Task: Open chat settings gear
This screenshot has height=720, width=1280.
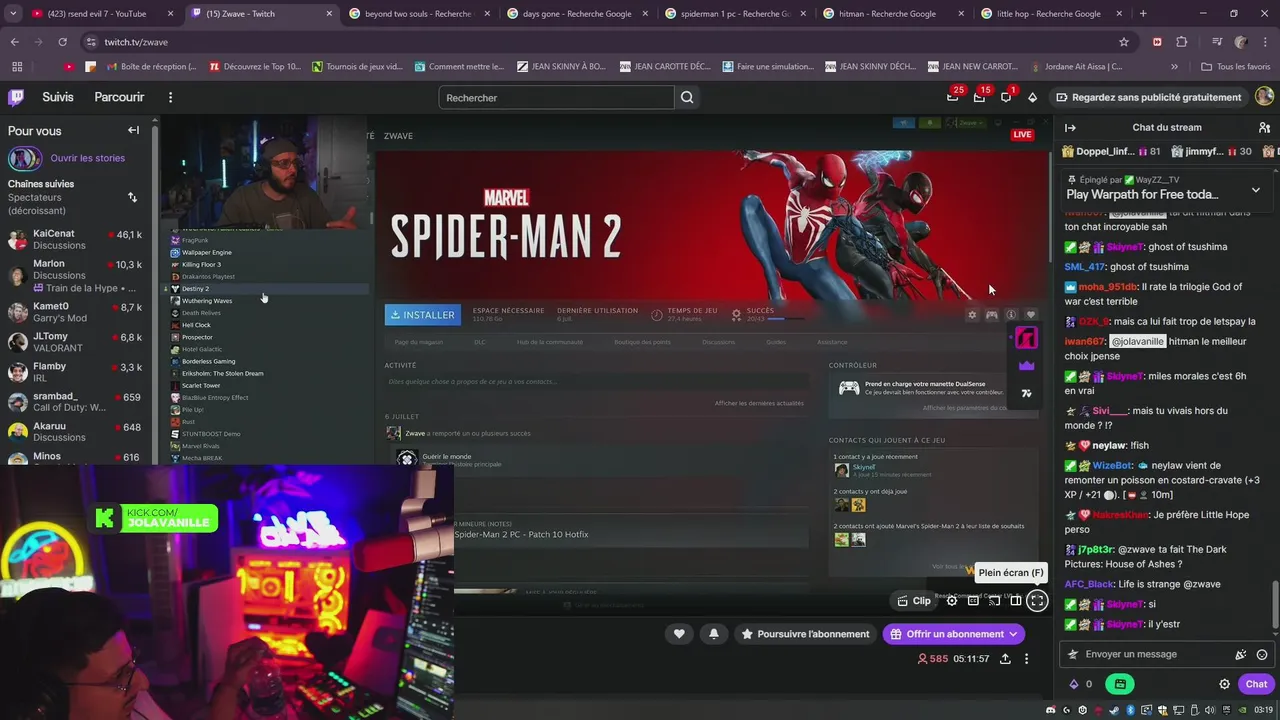Action: 1224,684
